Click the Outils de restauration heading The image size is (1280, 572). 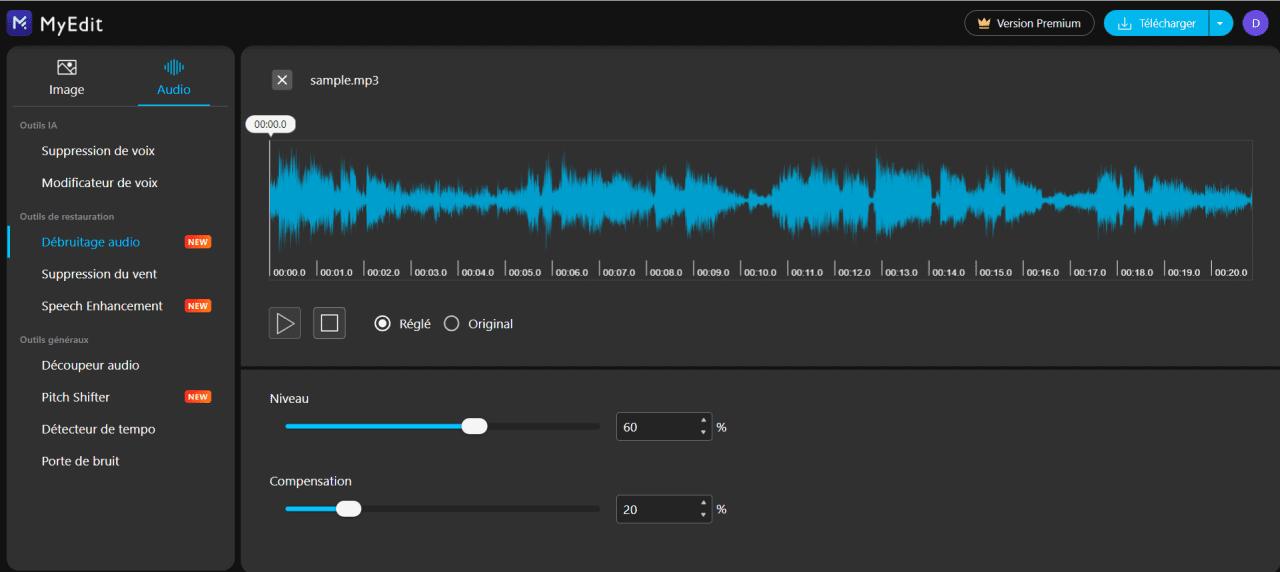[x=67, y=216]
